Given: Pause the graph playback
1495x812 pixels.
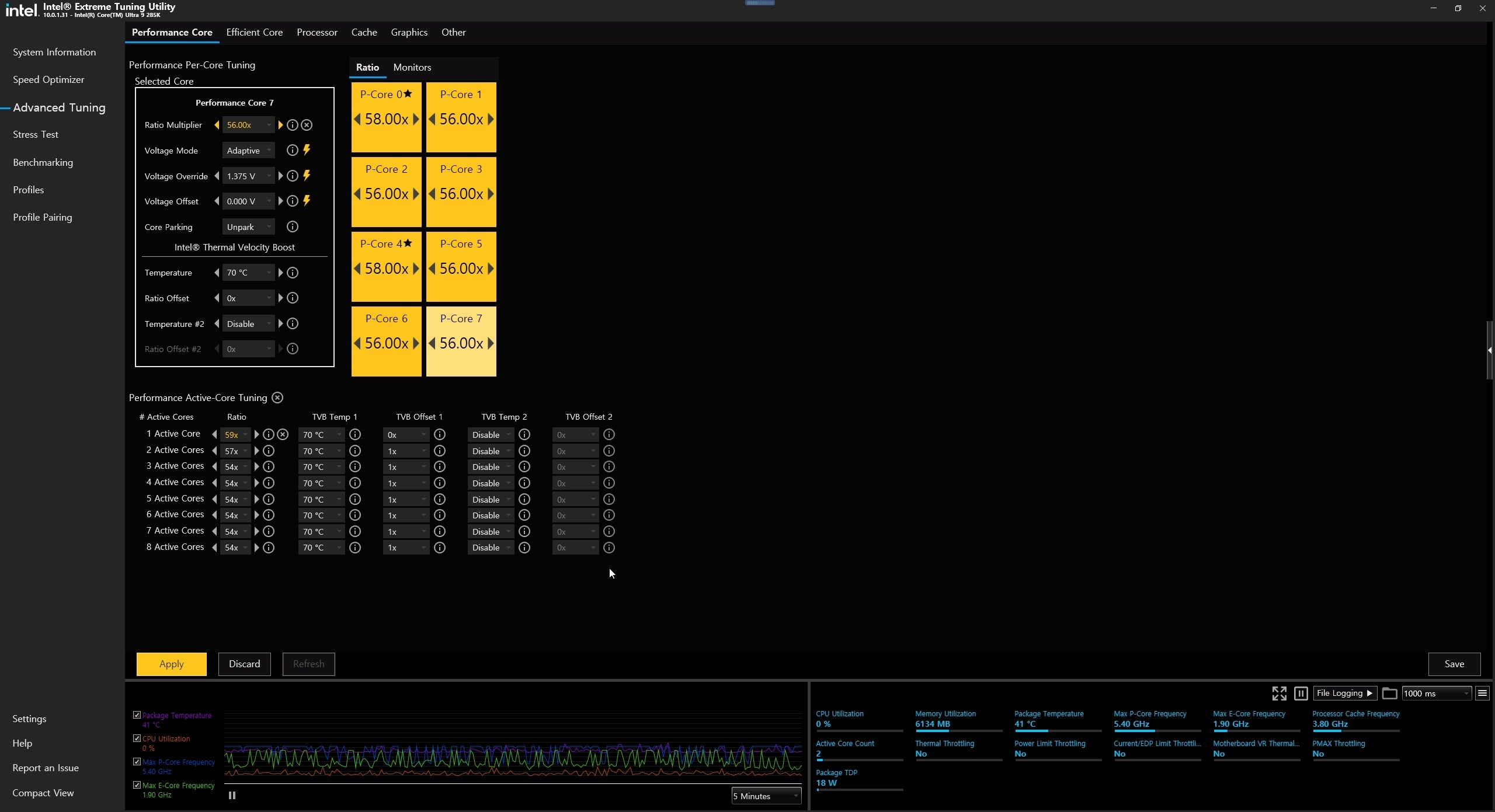Looking at the screenshot, I should coord(232,795).
